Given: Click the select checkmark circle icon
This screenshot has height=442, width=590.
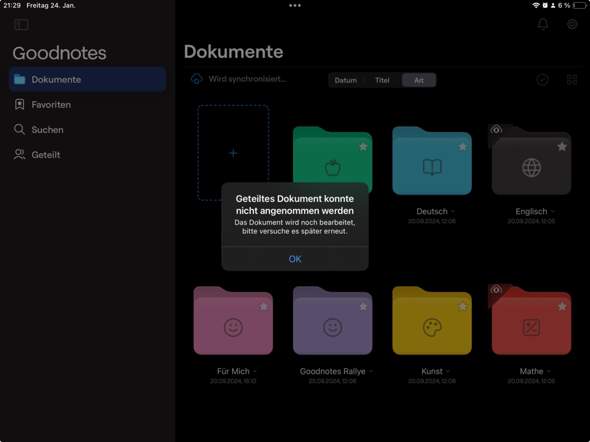Looking at the screenshot, I should (x=542, y=80).
